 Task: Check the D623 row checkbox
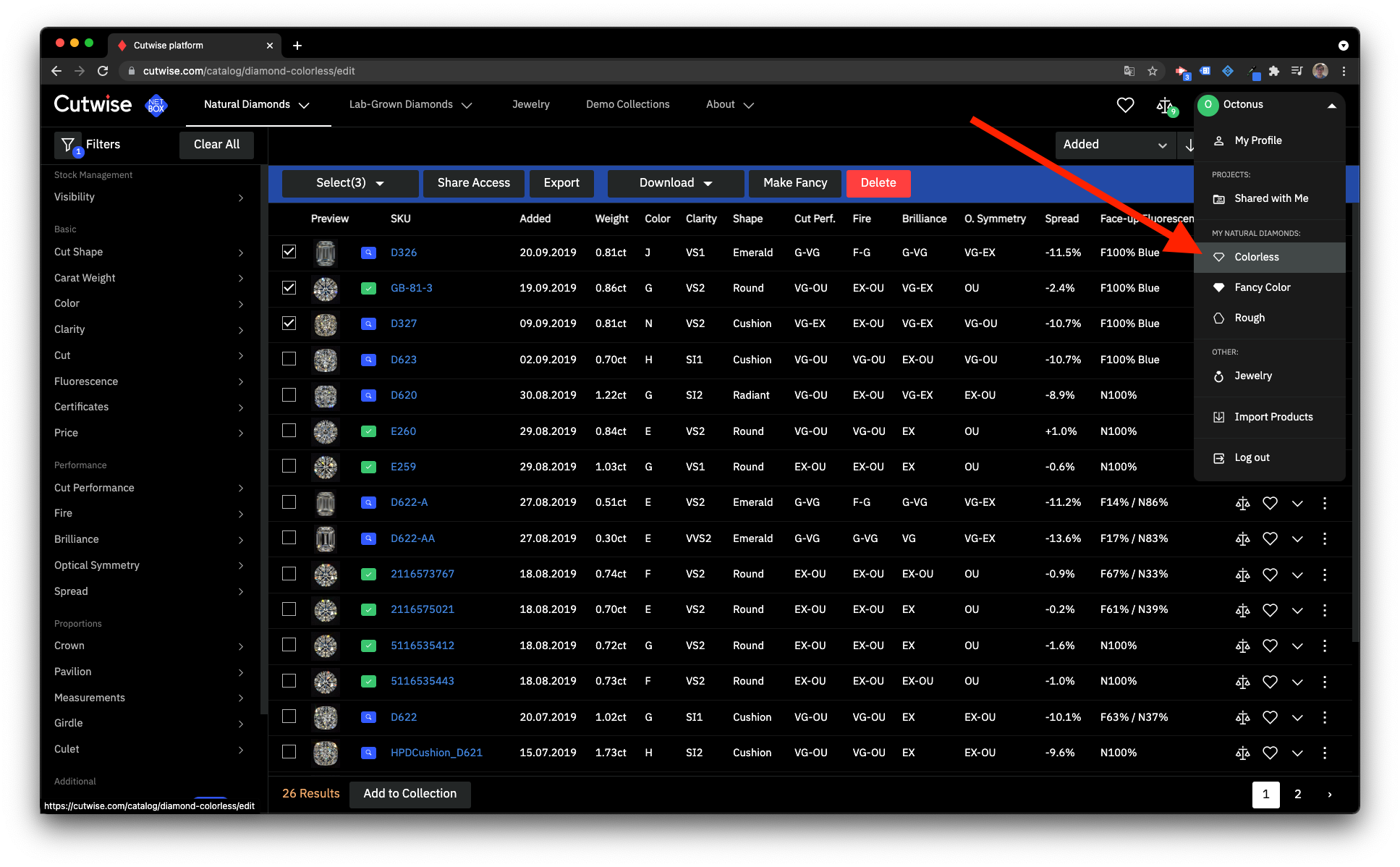(x=289, y=359)
